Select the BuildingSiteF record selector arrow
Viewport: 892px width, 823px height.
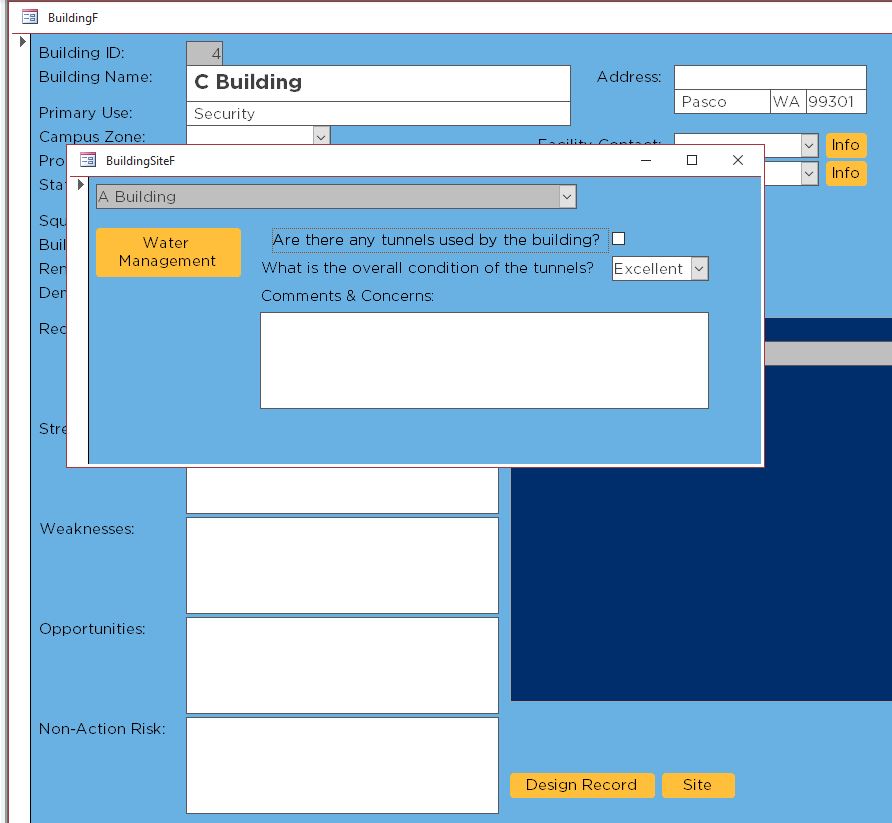(81, 185)
